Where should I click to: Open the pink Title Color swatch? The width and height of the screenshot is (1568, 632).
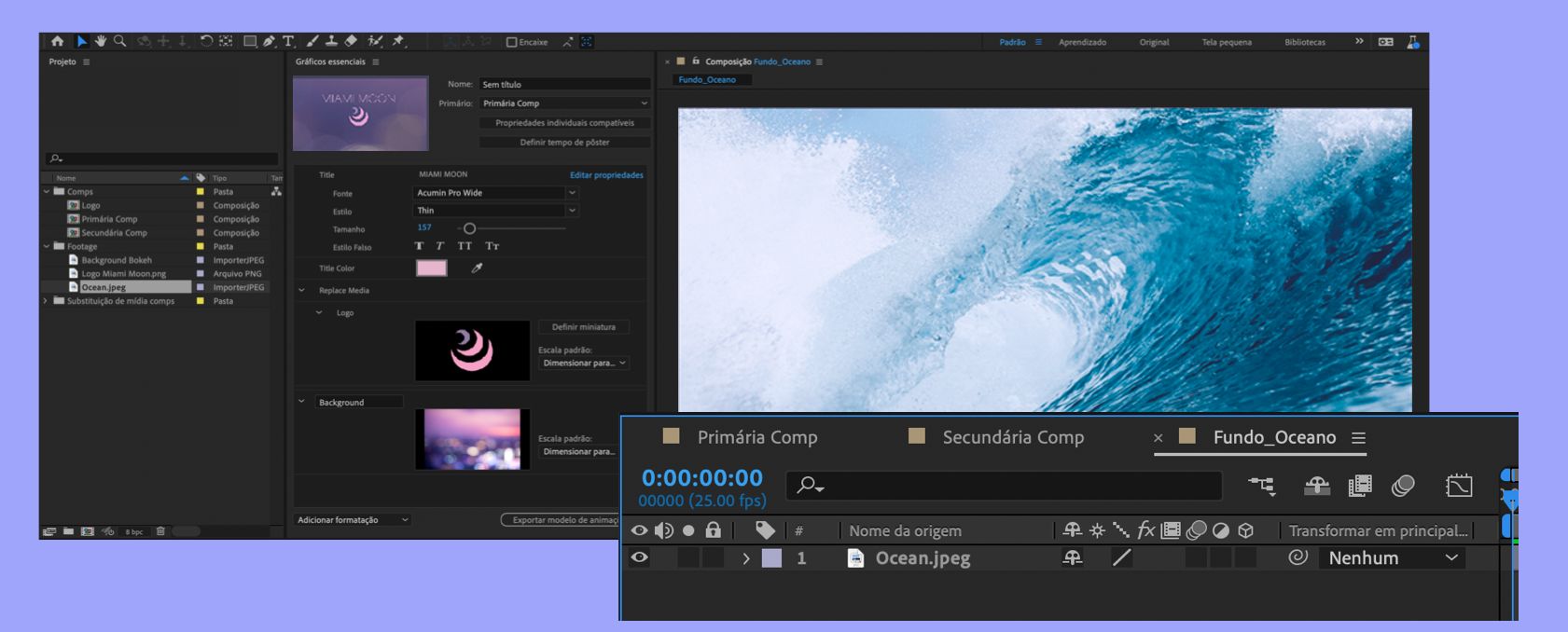431,268
